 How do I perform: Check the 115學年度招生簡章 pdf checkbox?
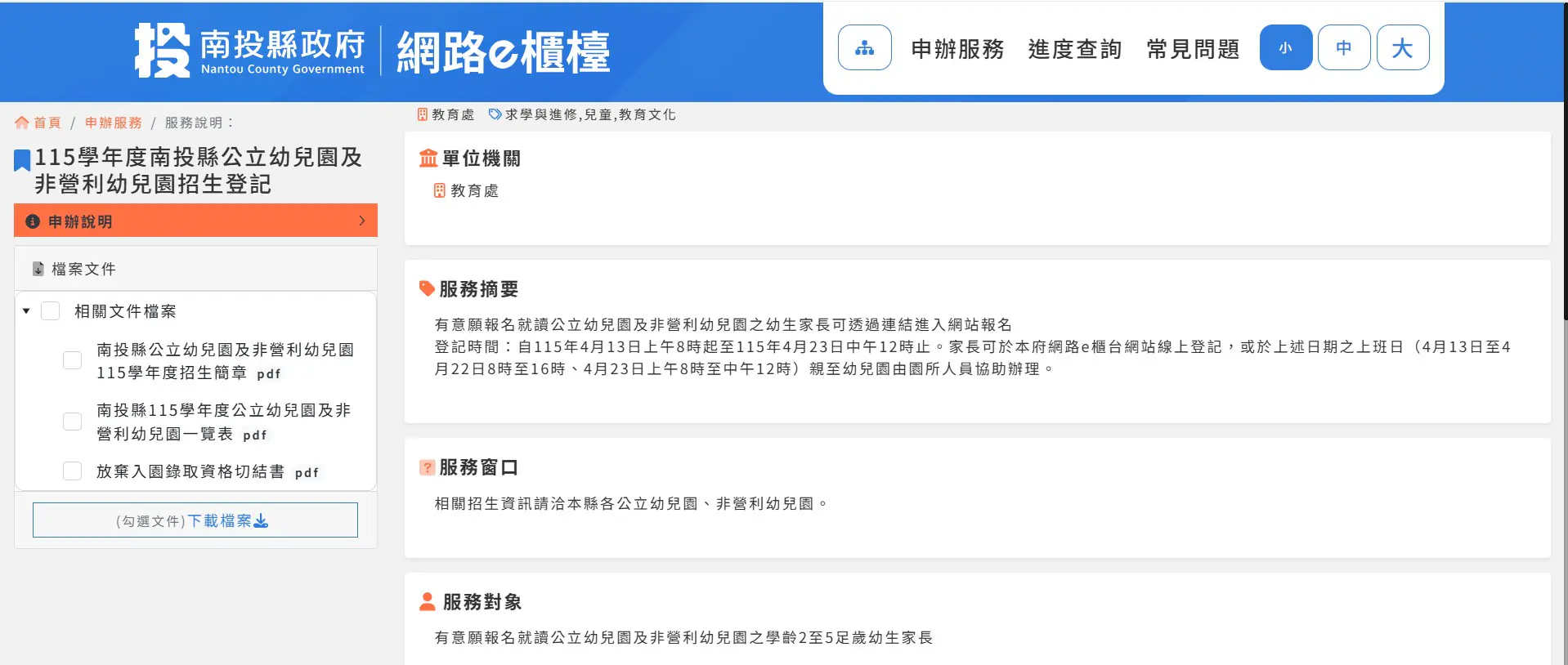(x=73, y=360)
